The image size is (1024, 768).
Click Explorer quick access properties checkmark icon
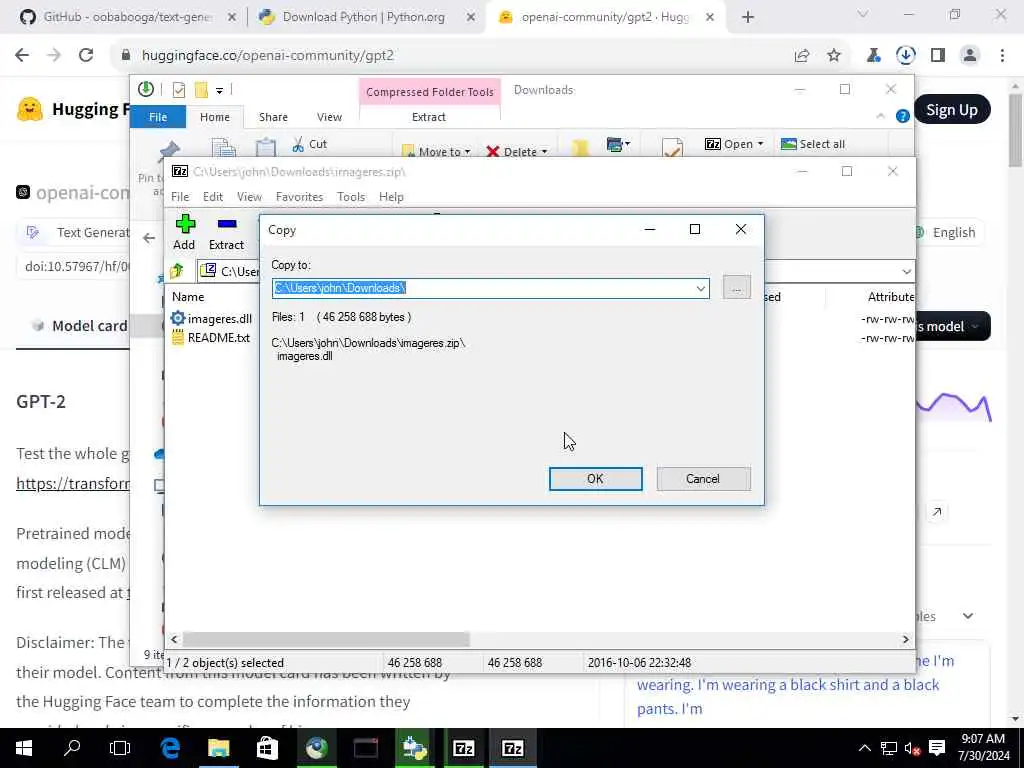[179, 89]
